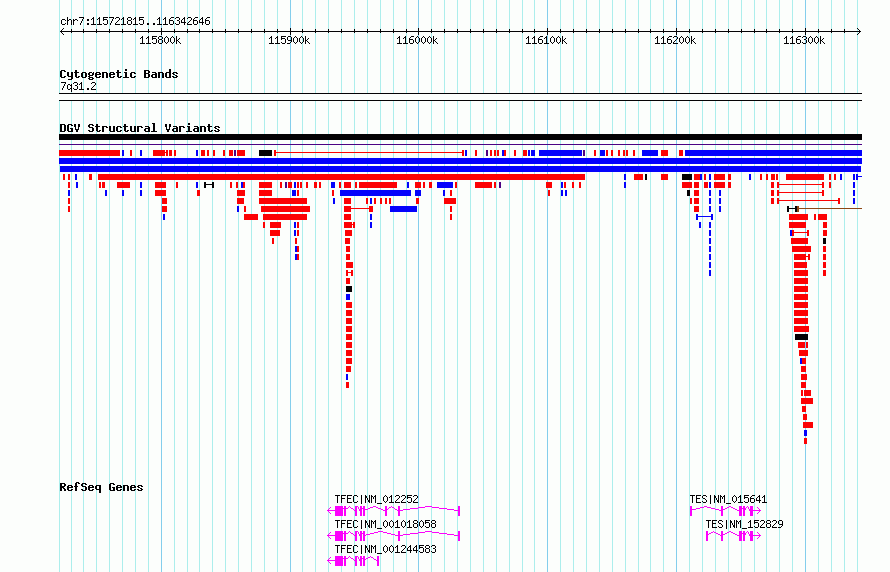Click the black variant block near 115880k
Viewport: 890px width, 572px height.
pyautogui.click(x=266, y=153)
